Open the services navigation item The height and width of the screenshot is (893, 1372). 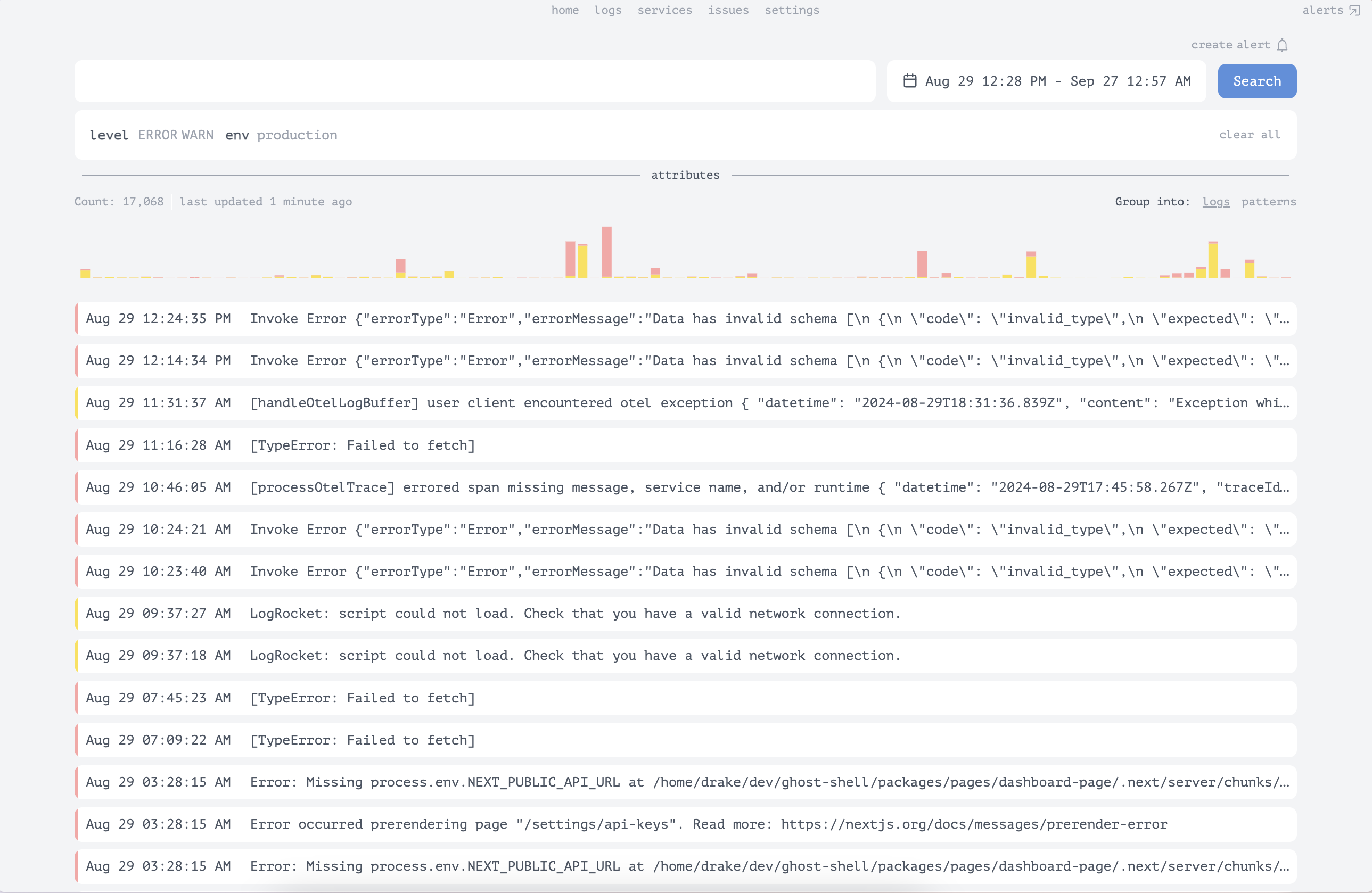[664, 10]
